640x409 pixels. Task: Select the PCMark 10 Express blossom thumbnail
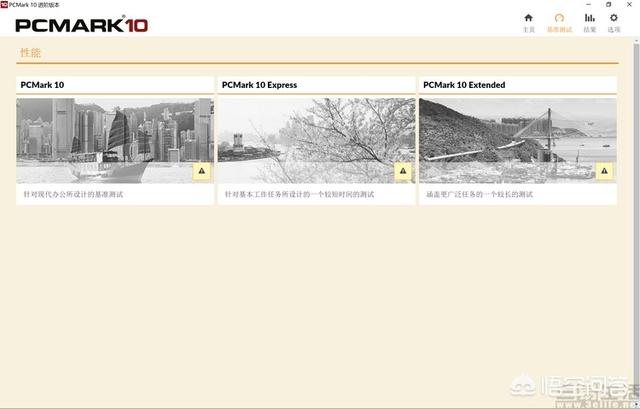tap(316, 140)
